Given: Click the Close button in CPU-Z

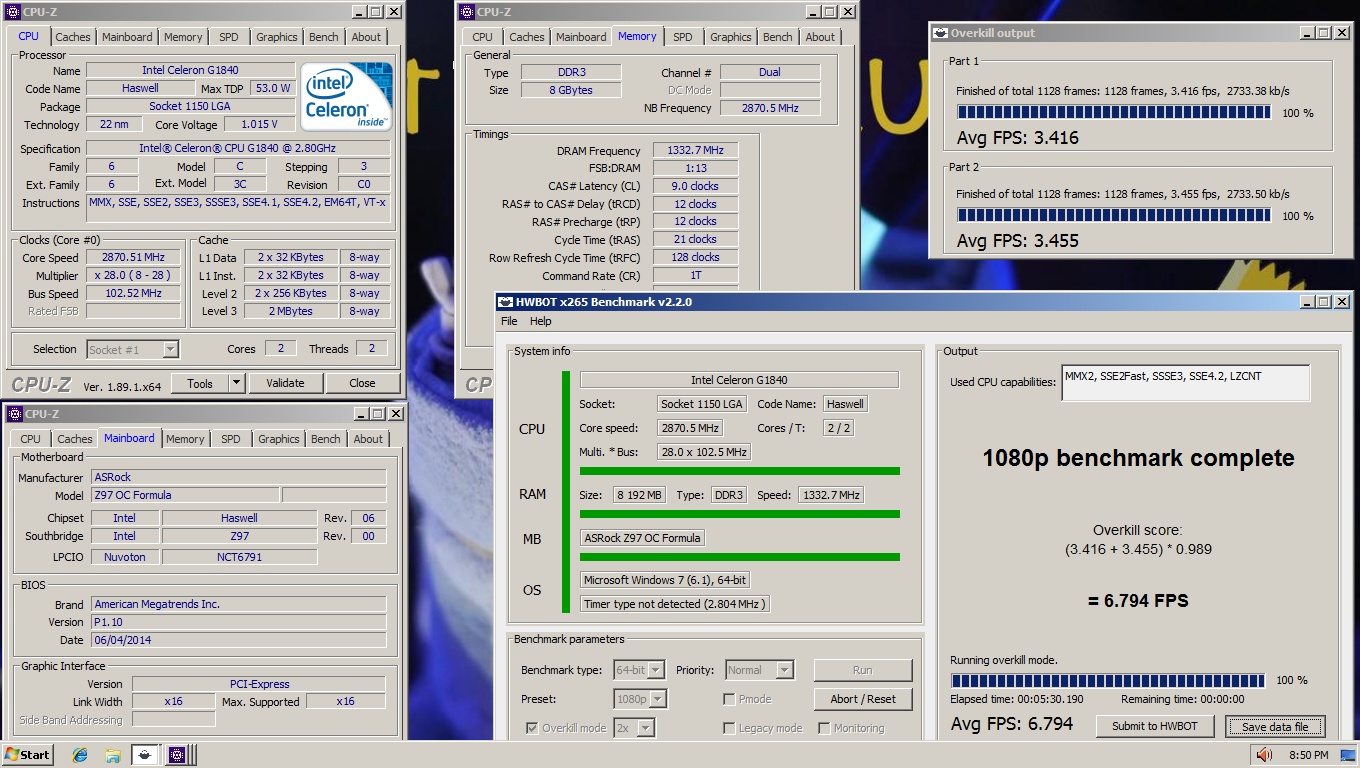Looking at the screenshot, I should click(x=362, y=383).
